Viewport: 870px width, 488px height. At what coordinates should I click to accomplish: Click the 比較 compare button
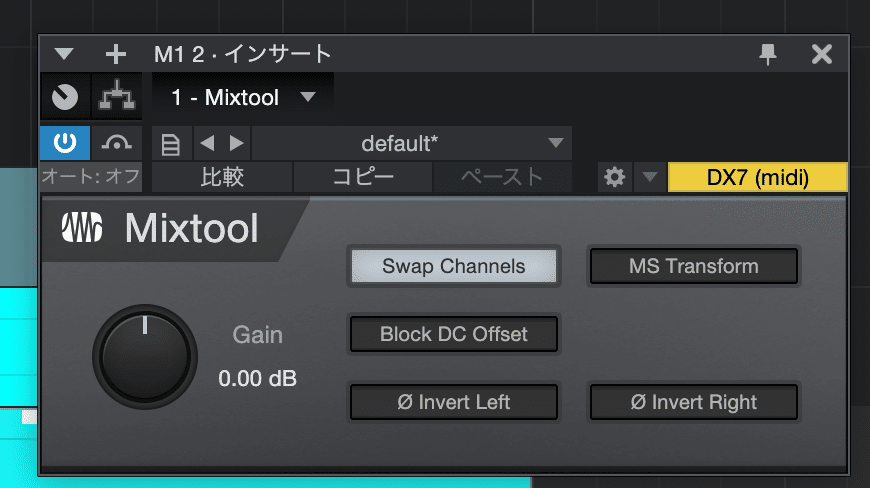pos(222,177)
